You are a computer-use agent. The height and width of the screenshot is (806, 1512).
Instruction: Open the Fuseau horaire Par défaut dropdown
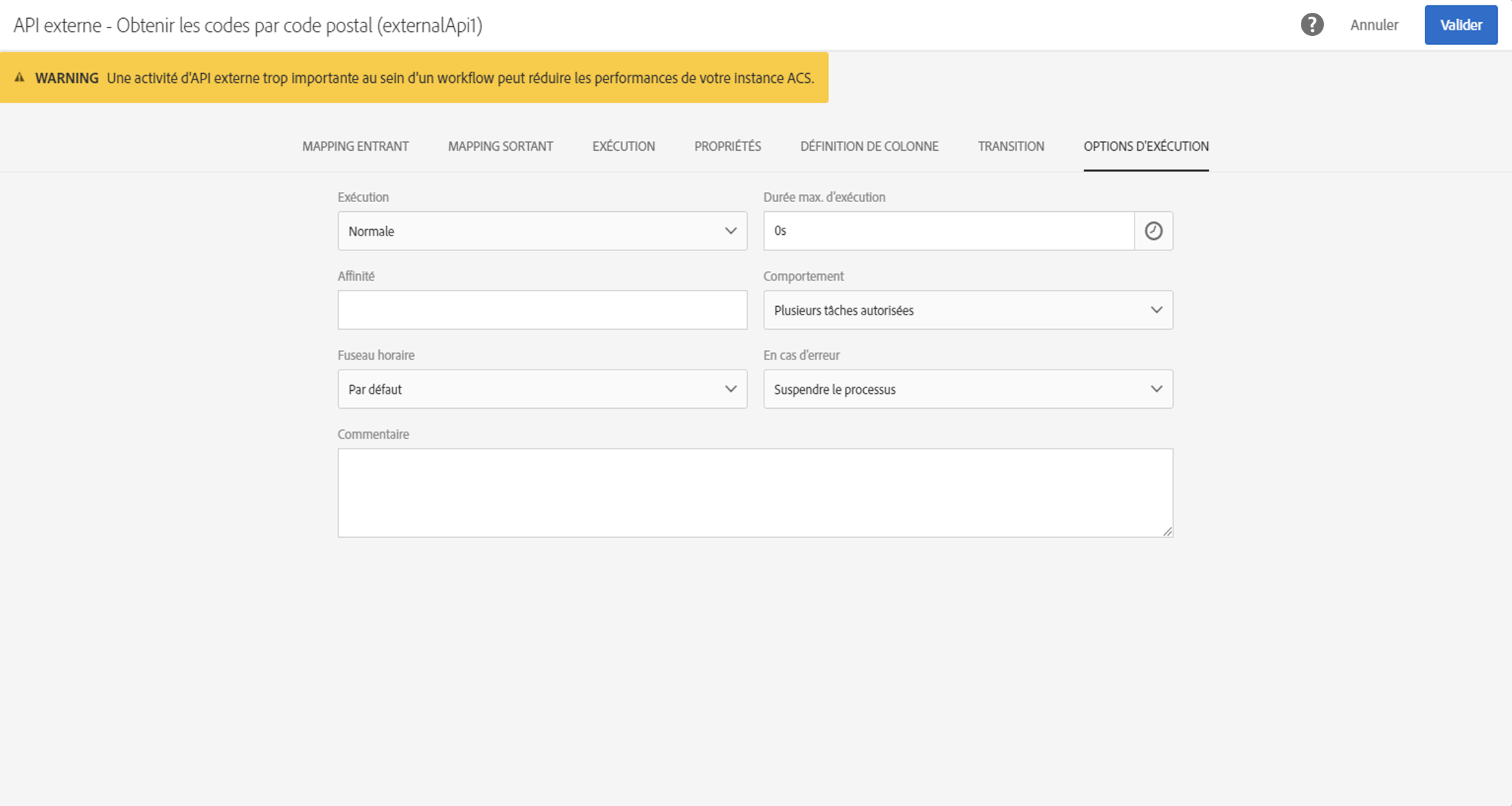coord(542,389)
